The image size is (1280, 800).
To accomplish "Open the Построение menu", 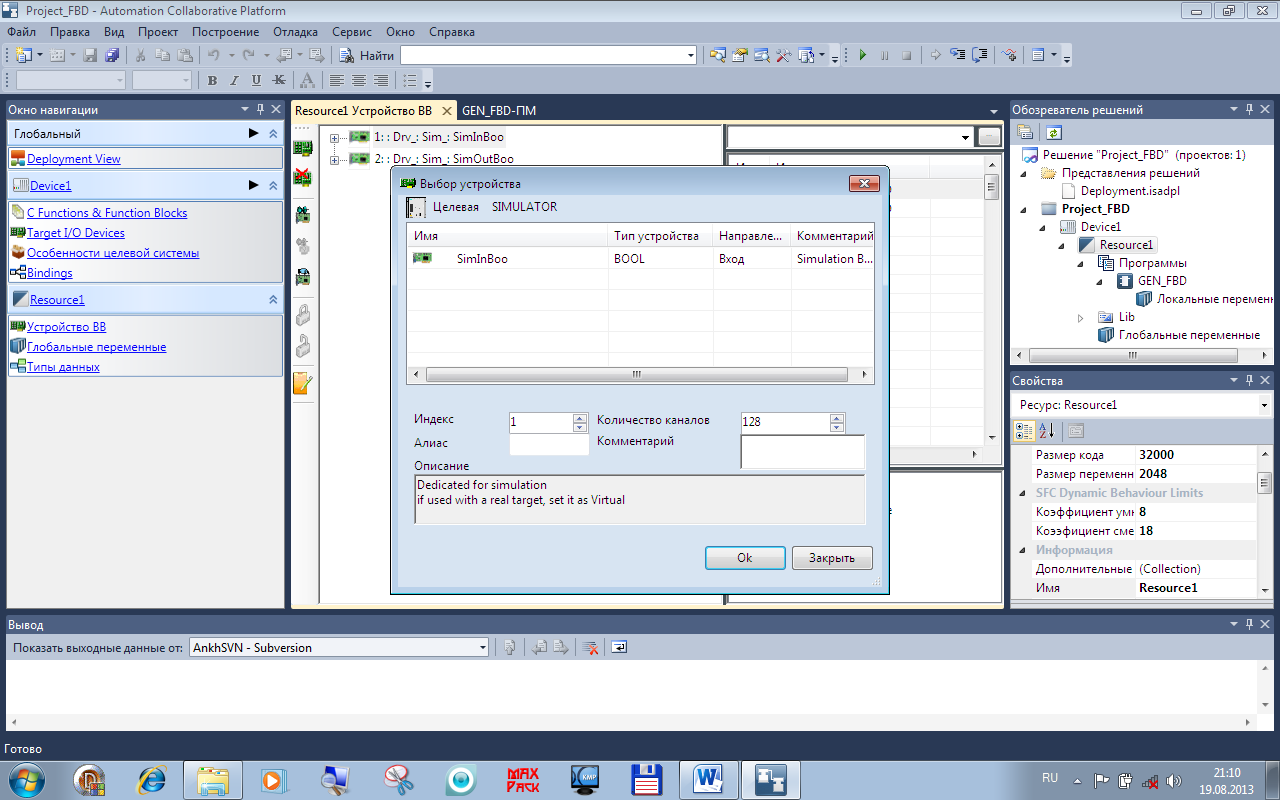I will coord(225,32).
